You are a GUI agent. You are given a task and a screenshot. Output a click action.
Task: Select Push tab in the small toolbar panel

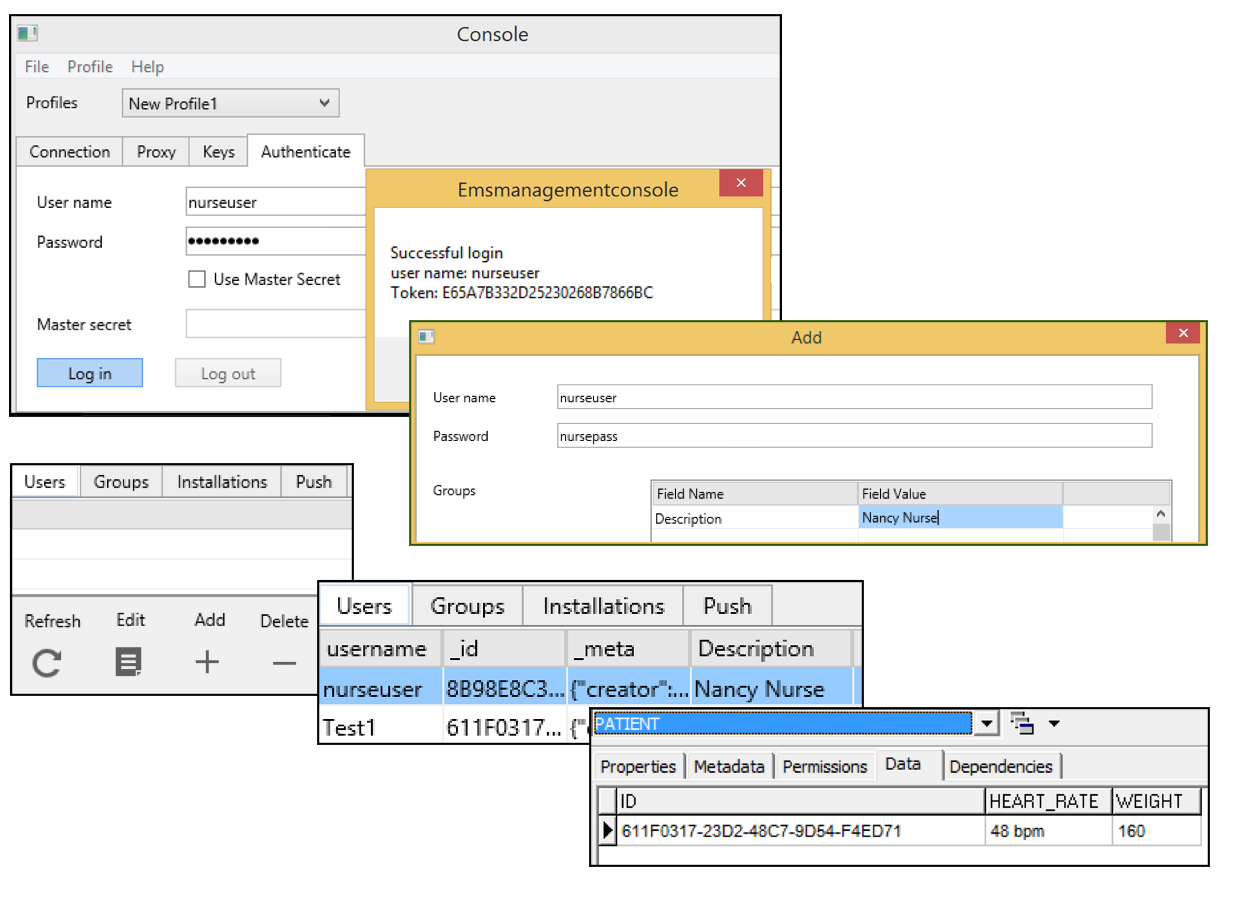[x=314, y=482]
